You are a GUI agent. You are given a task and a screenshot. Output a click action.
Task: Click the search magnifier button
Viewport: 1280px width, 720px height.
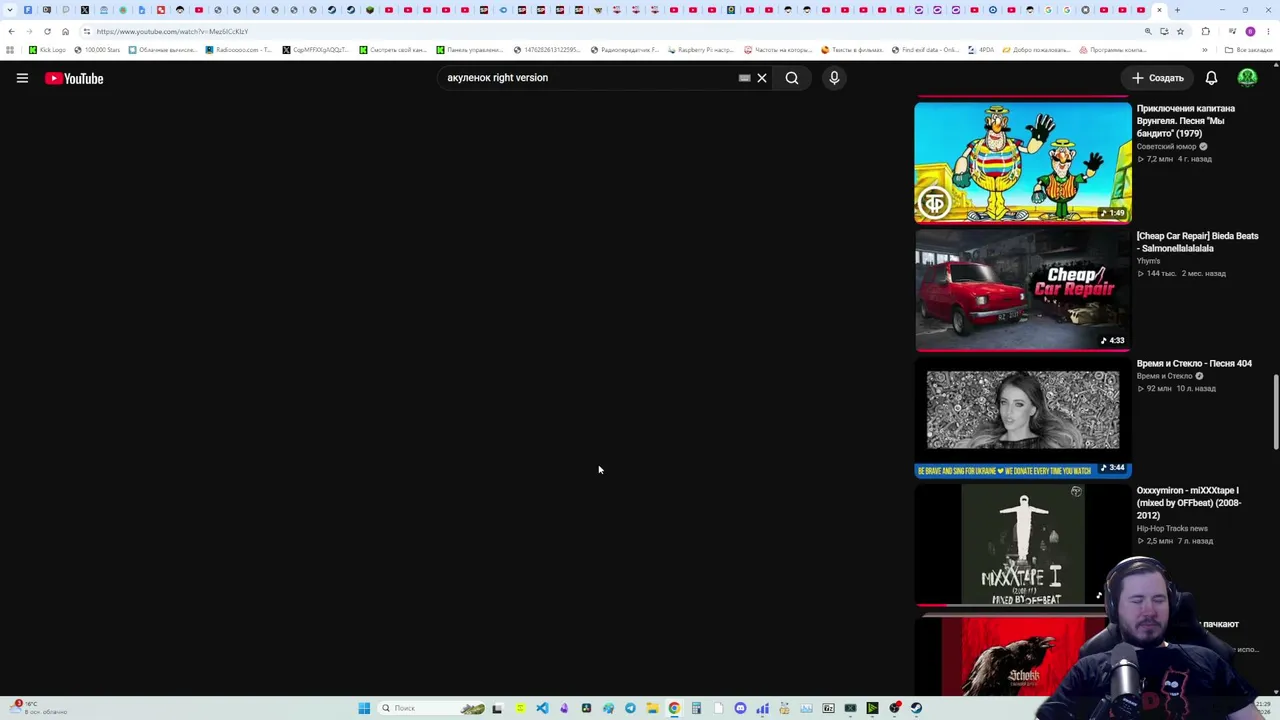pyautogui.click(x=792, y=78)
